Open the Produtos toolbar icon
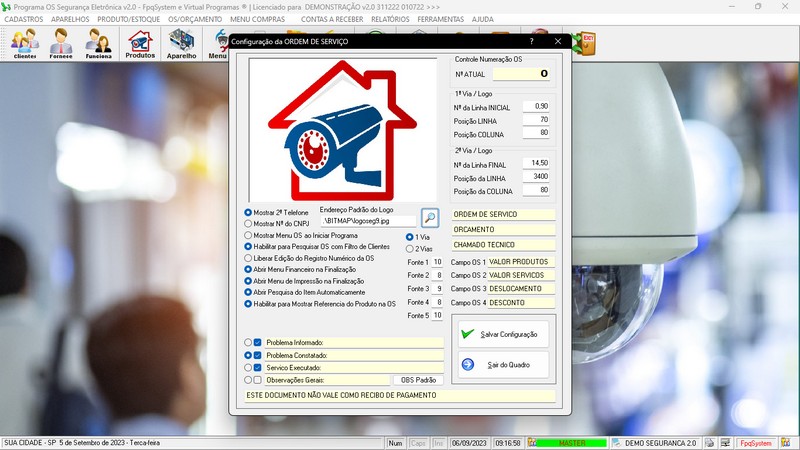Image resolution: width=800 pixels, height=450 pixels. pos(140,44)
